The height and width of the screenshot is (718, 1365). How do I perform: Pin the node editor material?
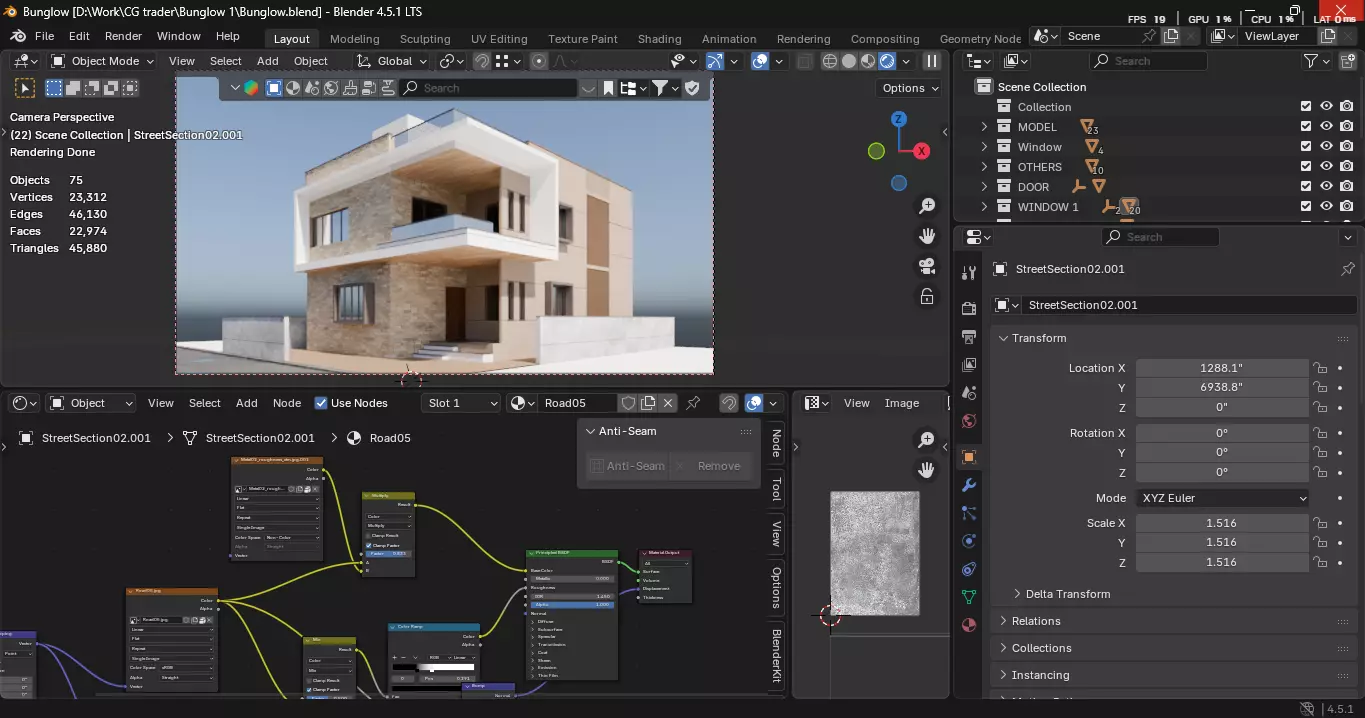pyautogui.click(x=693, y=403)
